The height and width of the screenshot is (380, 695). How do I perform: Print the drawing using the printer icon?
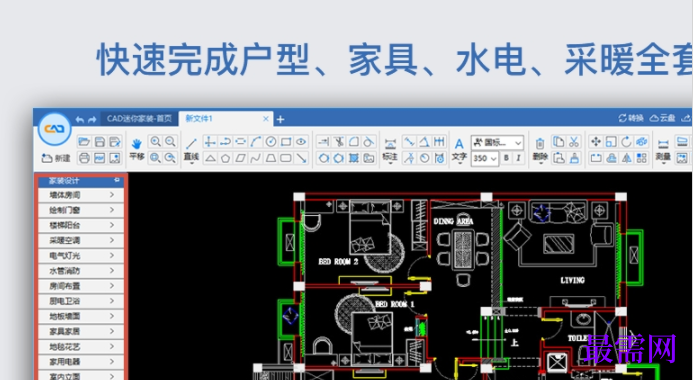coord(84,158)
